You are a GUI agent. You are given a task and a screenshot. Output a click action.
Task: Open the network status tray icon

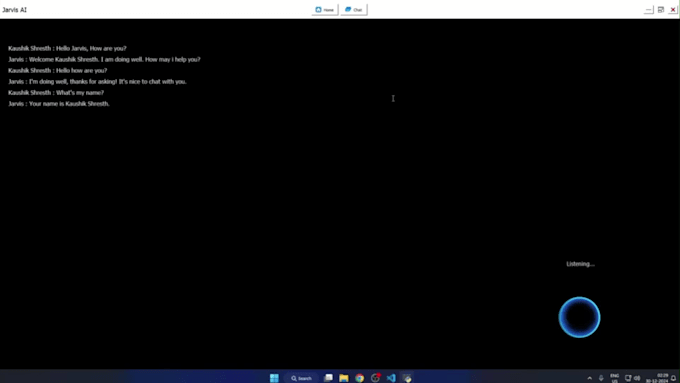pyautogui.click(x=628, y=378)
